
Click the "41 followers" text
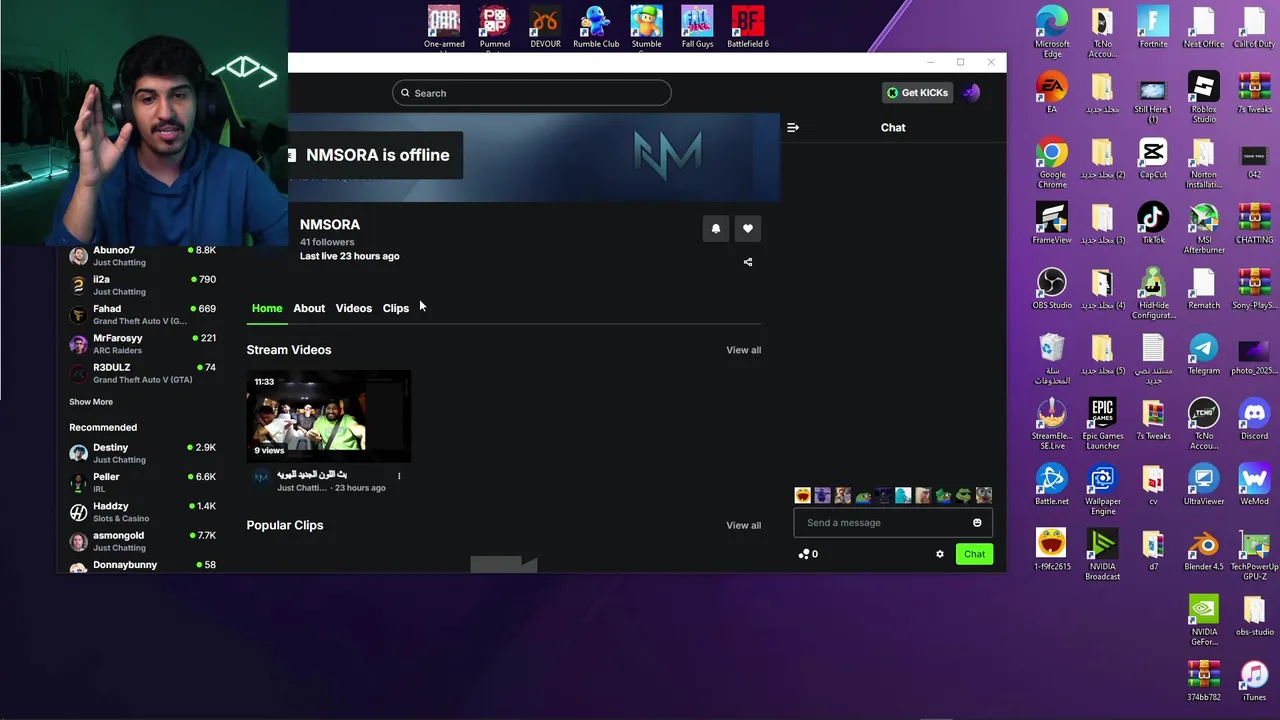point(327,242)
